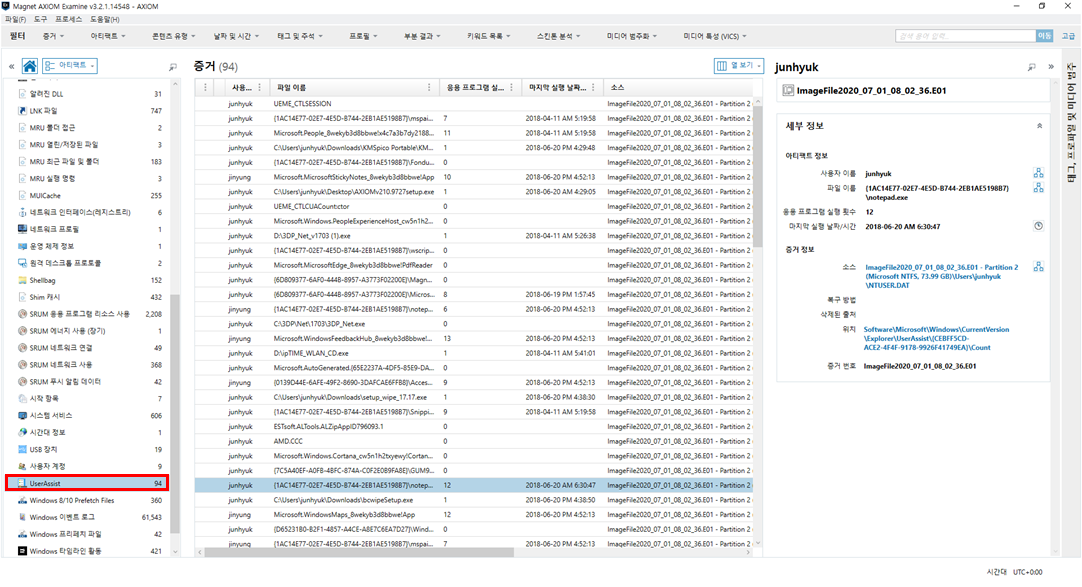Click the 고급 advanced search link

pyautogui.click(x=1068, y=36)
